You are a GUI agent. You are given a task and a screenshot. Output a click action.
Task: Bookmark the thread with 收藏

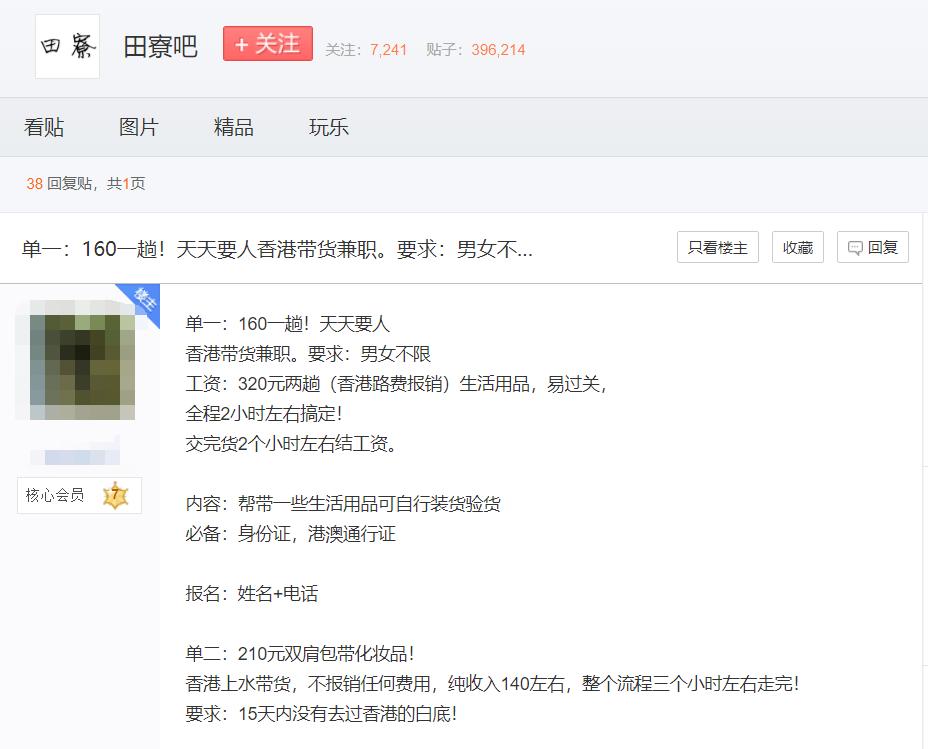tap(797, 247)
